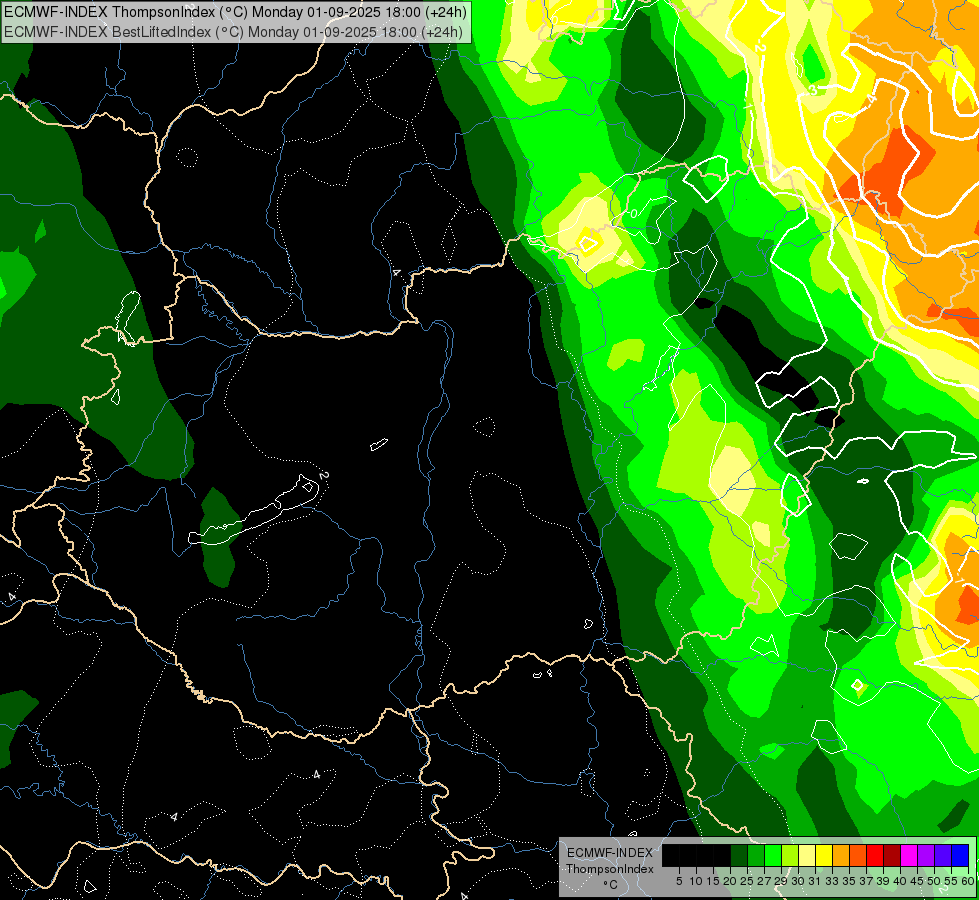979x900 pixels.
Task: Click the legend tick label '27'
Action: (765, 881)
